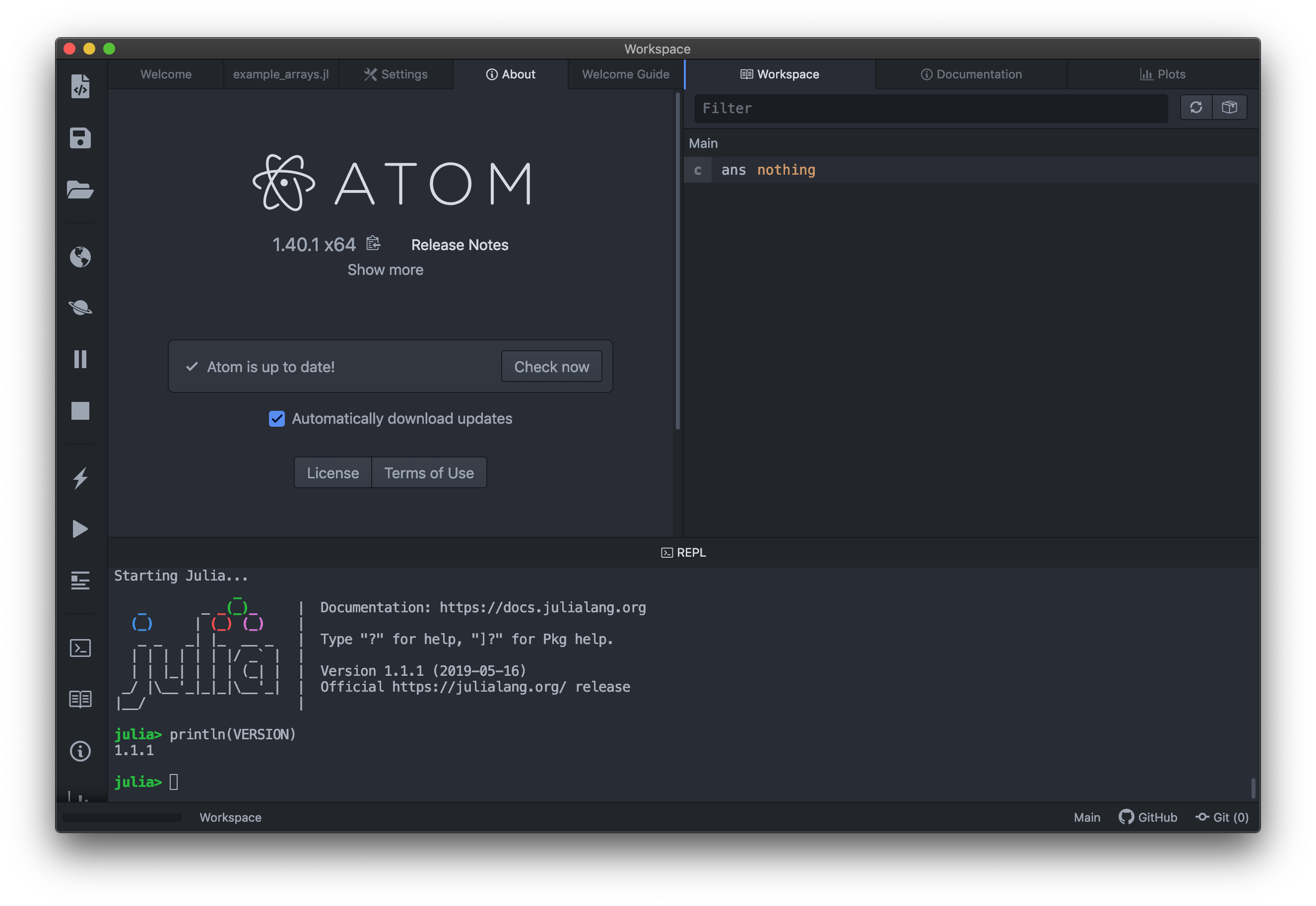Viewport: 1316px width, 906px height.
Task: Click the save file icon in sidebar
Action: (x=80, y=138)
